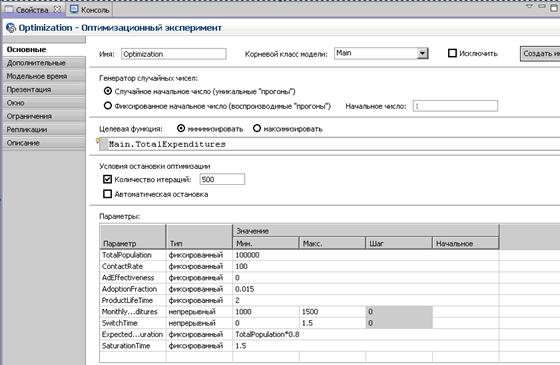This screenshot has height=365, width=560.
Task: Click the 0.015 value for AdoptionFraction
Action: pos(366,289)
